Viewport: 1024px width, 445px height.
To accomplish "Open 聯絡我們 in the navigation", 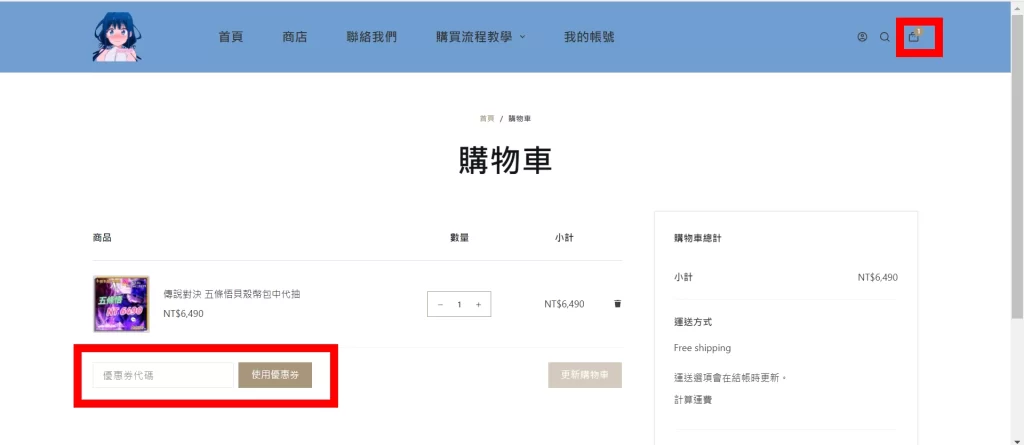I will tap(372, 37).
